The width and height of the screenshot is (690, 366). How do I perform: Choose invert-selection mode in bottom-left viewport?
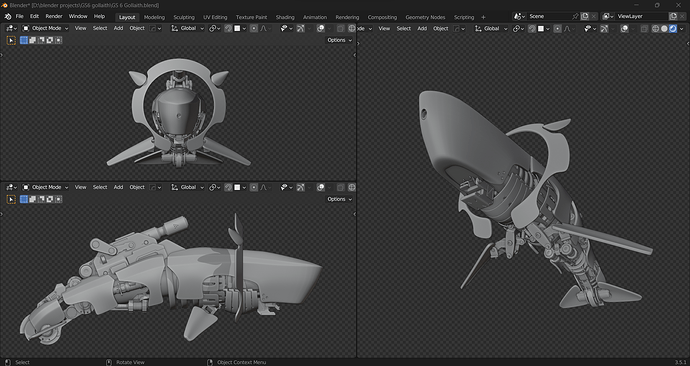pyautogui.click(x=50, y=199)
